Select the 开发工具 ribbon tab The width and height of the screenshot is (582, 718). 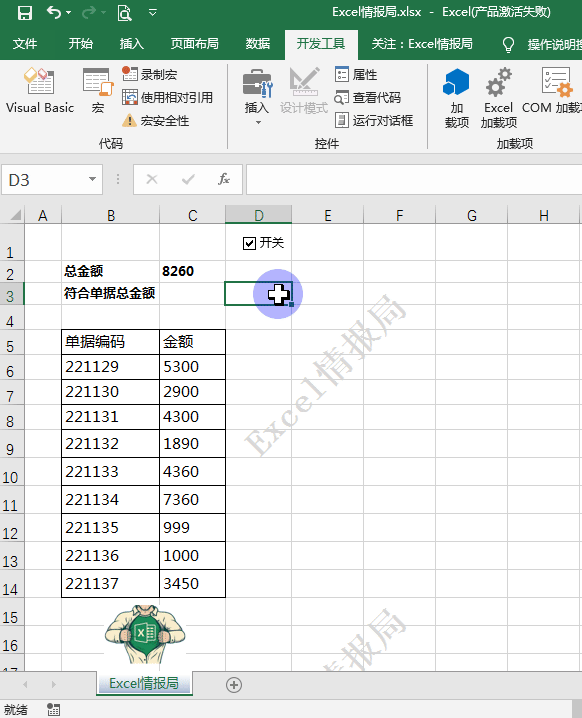(321, 44)
